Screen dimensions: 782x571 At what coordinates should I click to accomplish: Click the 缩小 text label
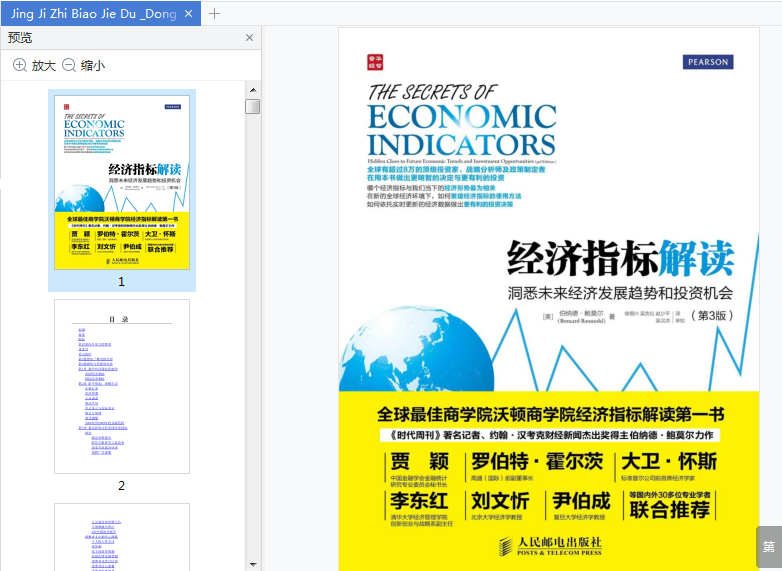coord(93,65)
